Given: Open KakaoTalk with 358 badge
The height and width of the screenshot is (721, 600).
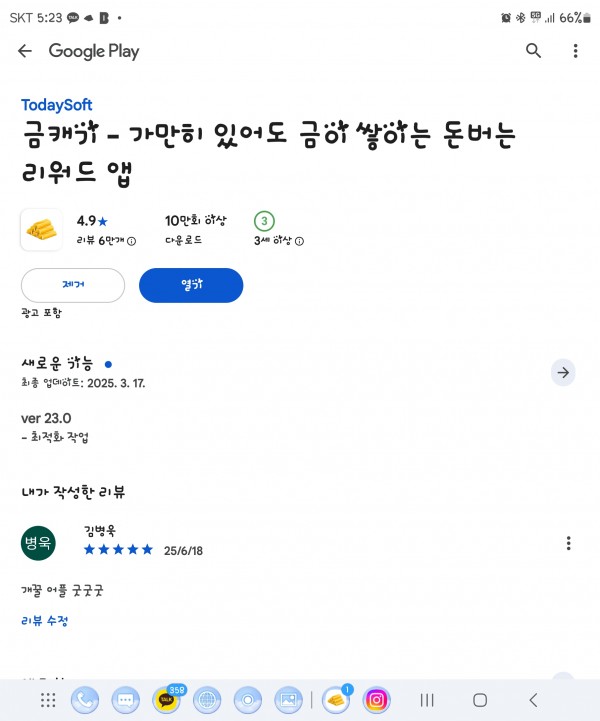Looking at the screenshot, I should [166, 700].
